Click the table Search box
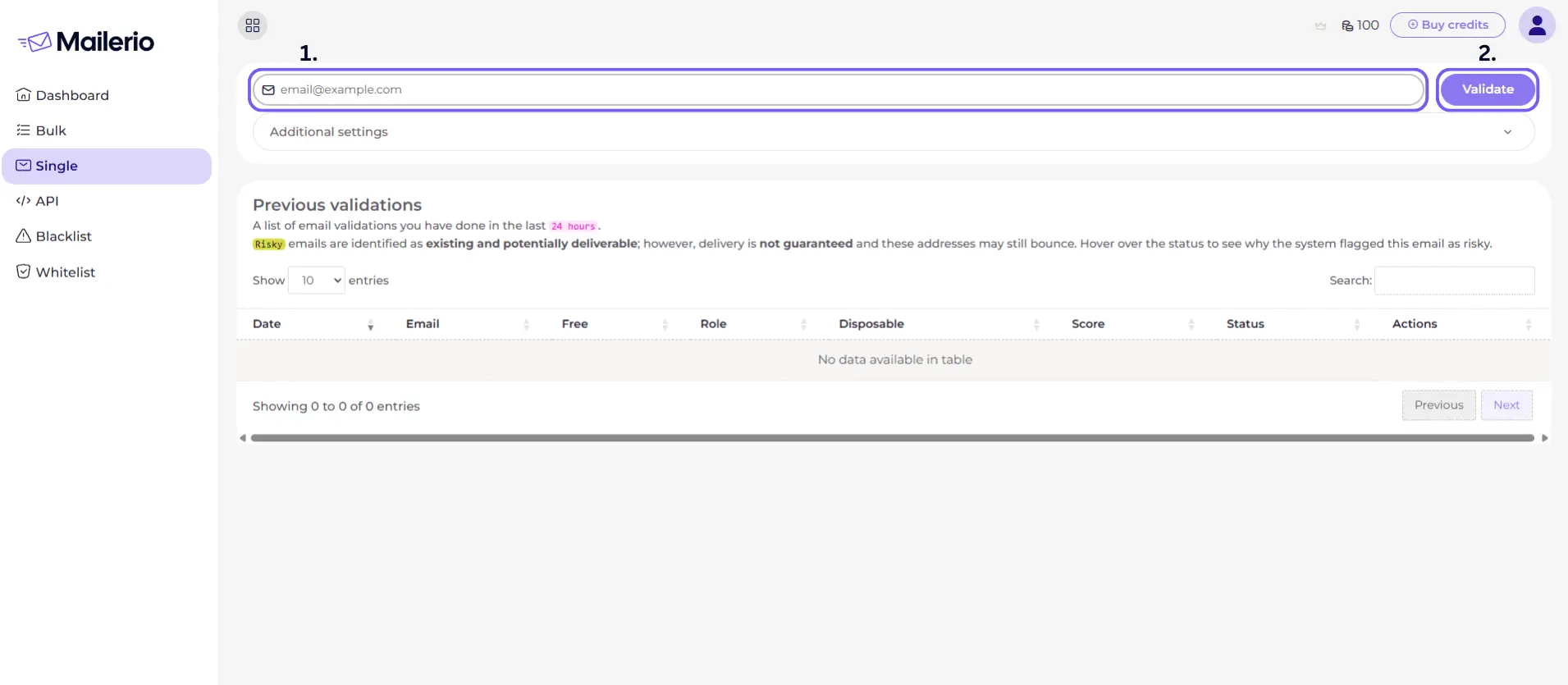The height and width of the screenshot is (685, 1568). point(1454,281)
